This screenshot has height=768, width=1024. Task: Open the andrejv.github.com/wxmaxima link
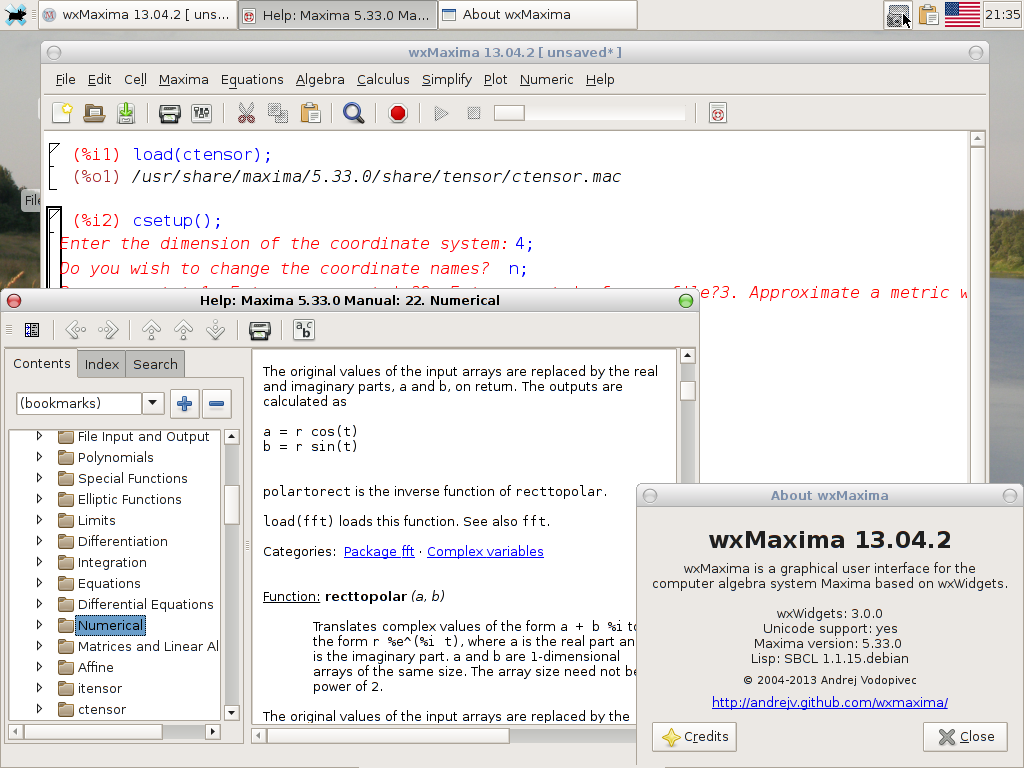coord(829,703)
